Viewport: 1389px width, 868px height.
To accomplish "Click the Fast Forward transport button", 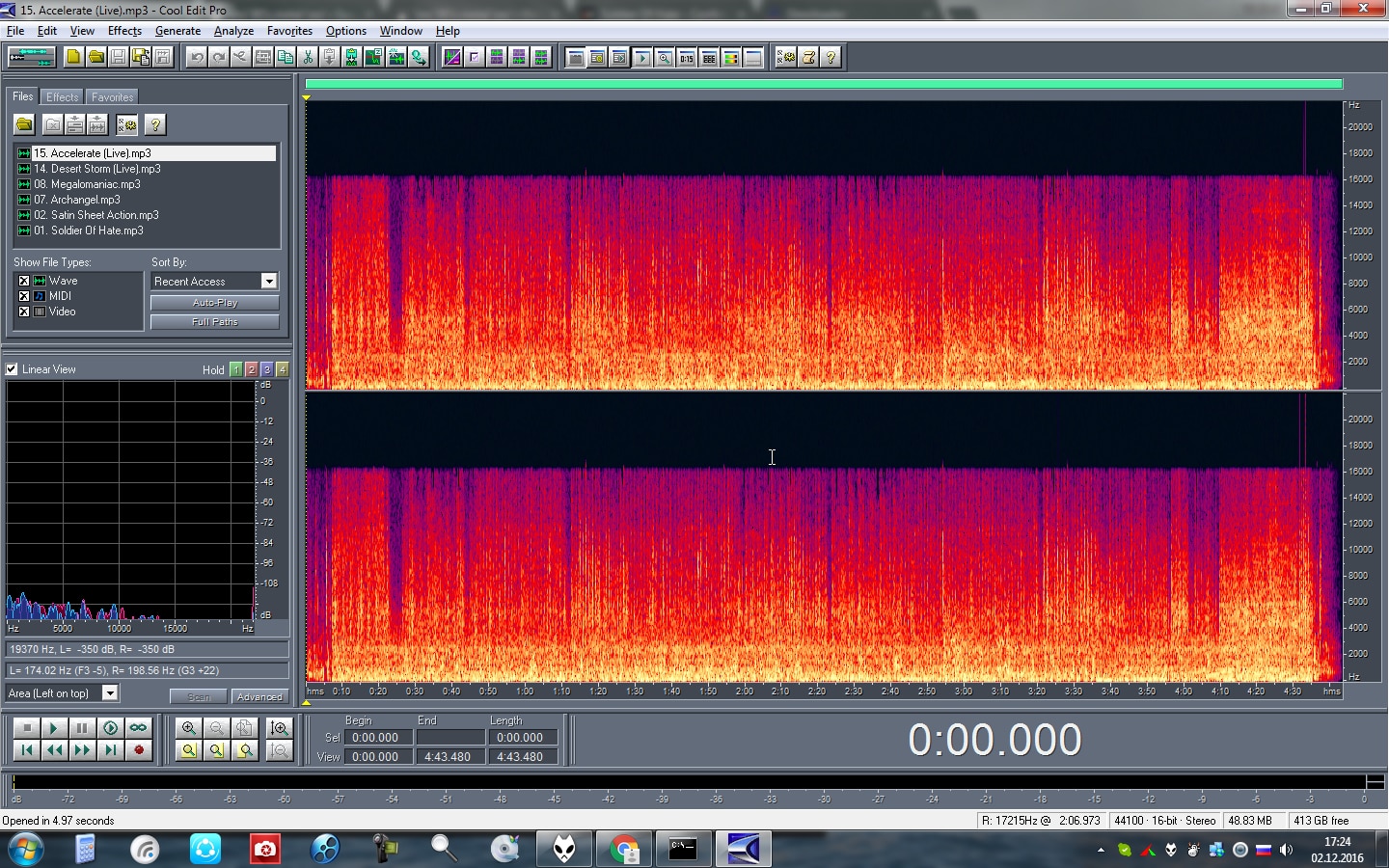I will pyautogui.click(x=82, y=749).
